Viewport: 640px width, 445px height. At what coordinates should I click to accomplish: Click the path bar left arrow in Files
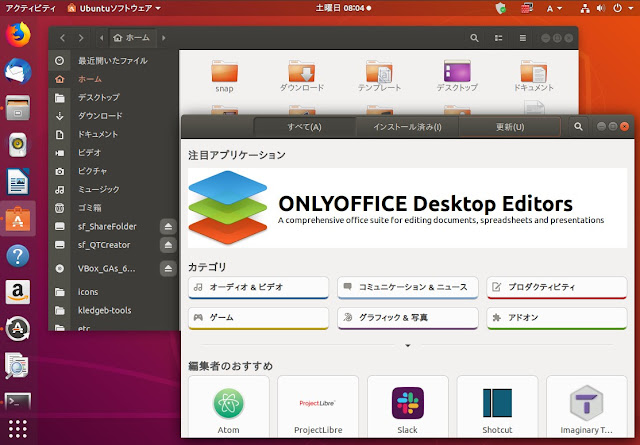pos(101,38)
